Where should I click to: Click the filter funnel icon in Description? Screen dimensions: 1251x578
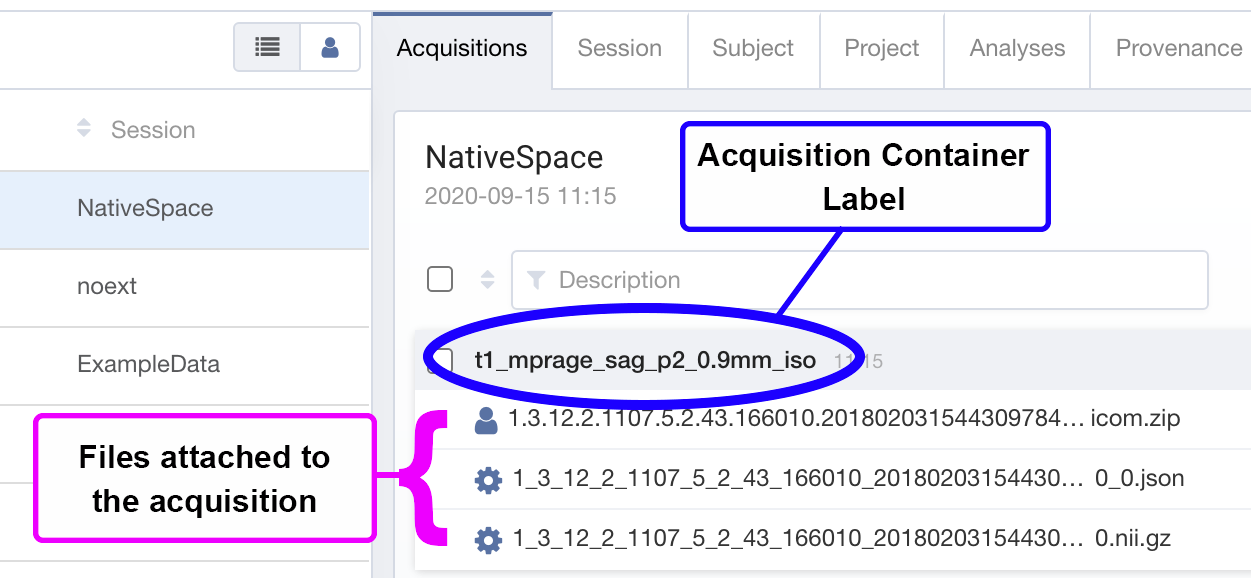536,280
